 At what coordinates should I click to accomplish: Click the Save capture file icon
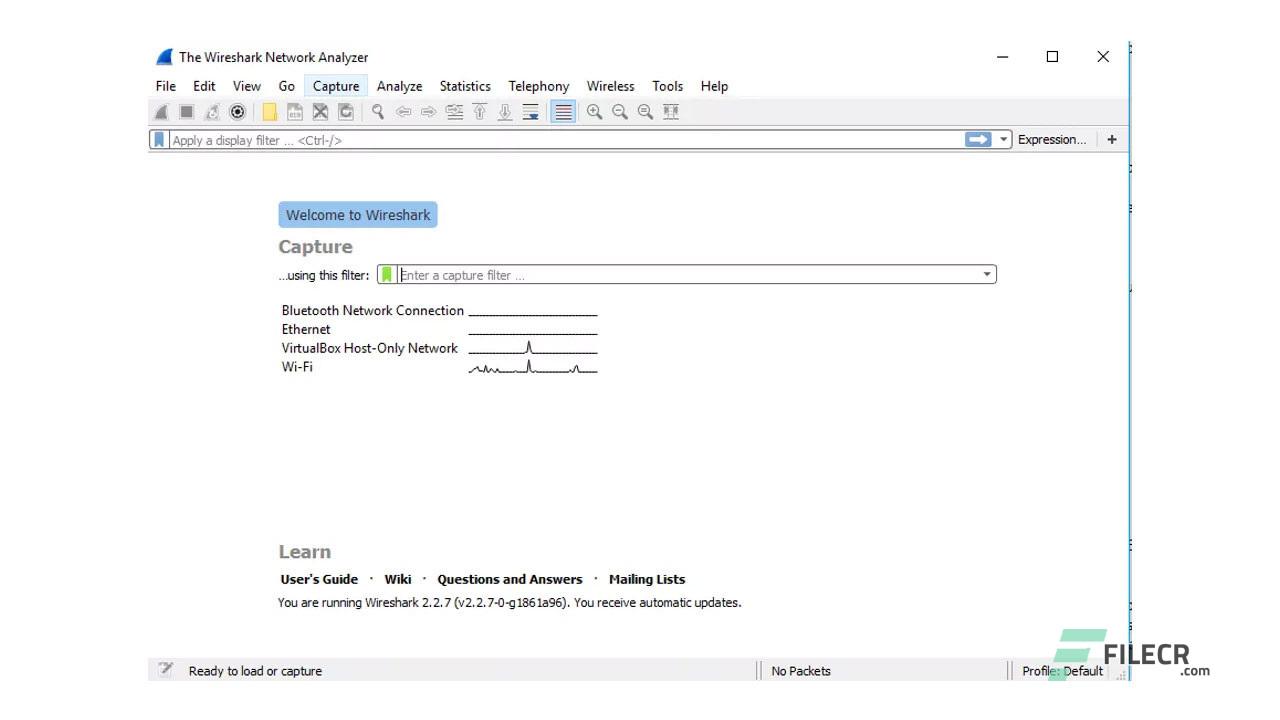click(x=295, y=112)
